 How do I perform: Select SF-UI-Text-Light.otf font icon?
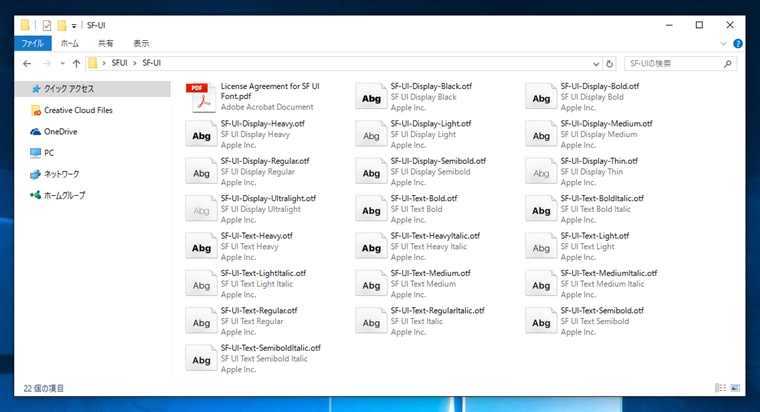[x=540, y=247]
